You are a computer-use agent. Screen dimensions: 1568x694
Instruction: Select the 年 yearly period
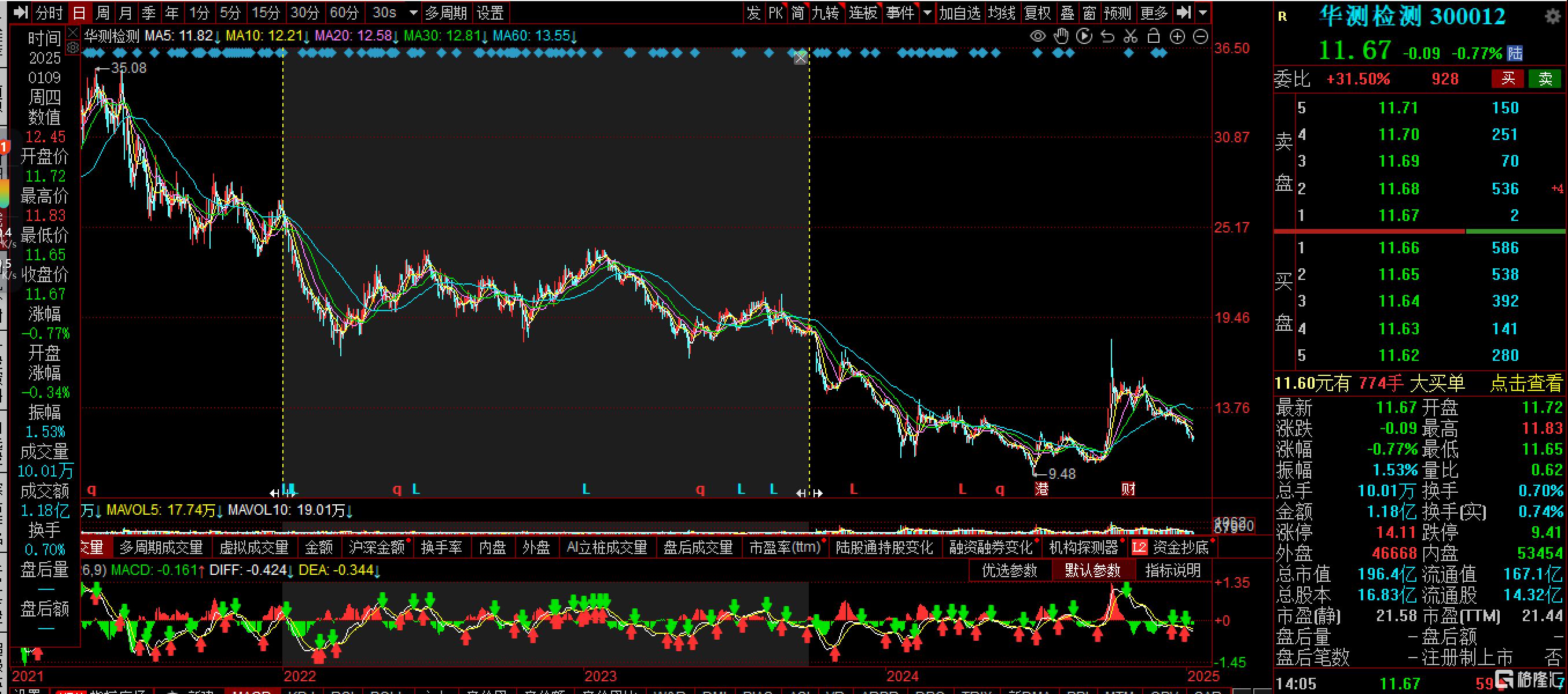coord(172,12)
